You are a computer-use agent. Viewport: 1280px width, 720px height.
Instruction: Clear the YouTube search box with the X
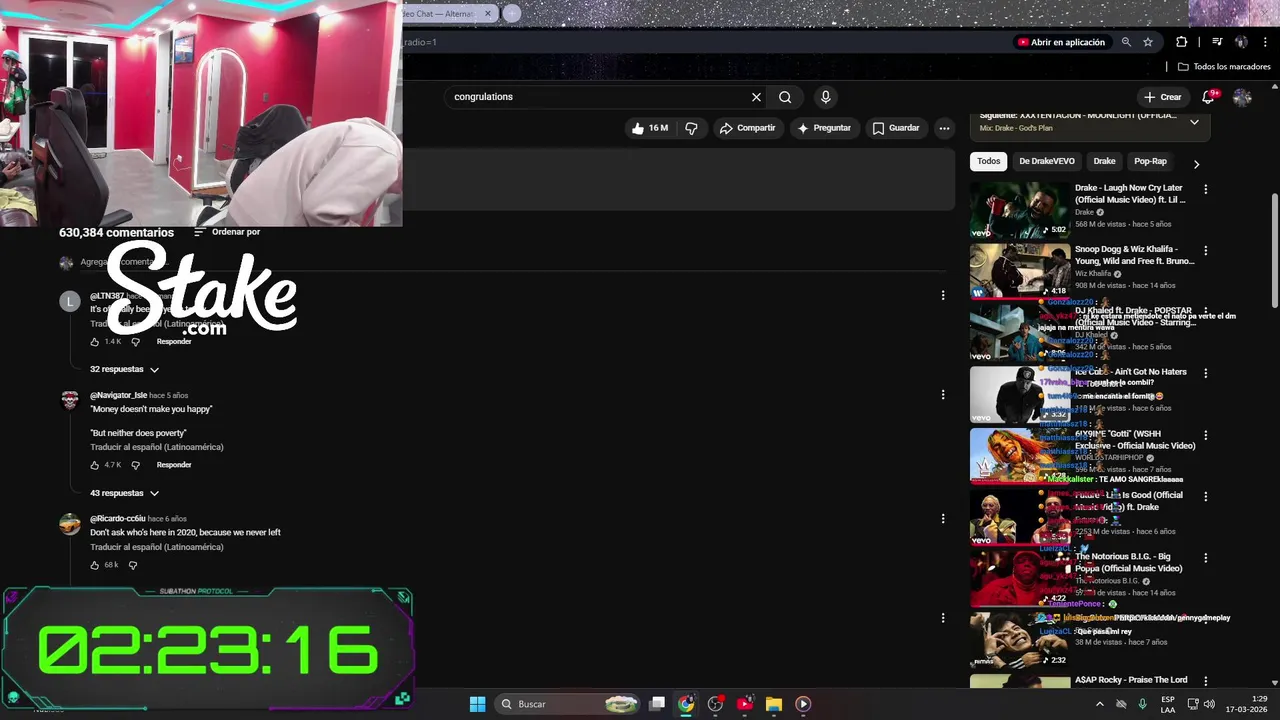[756, 97]
